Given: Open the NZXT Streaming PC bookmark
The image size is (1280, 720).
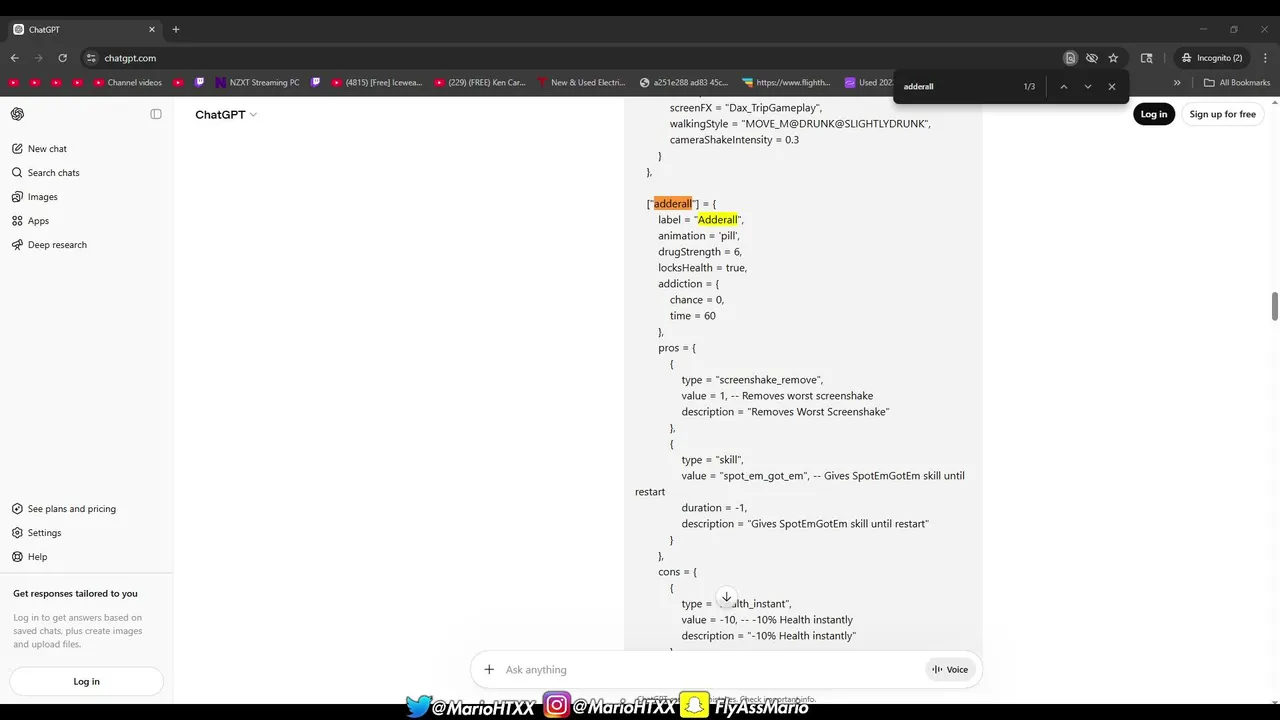Looking at the screenshot, I should (x=257, y=83).
